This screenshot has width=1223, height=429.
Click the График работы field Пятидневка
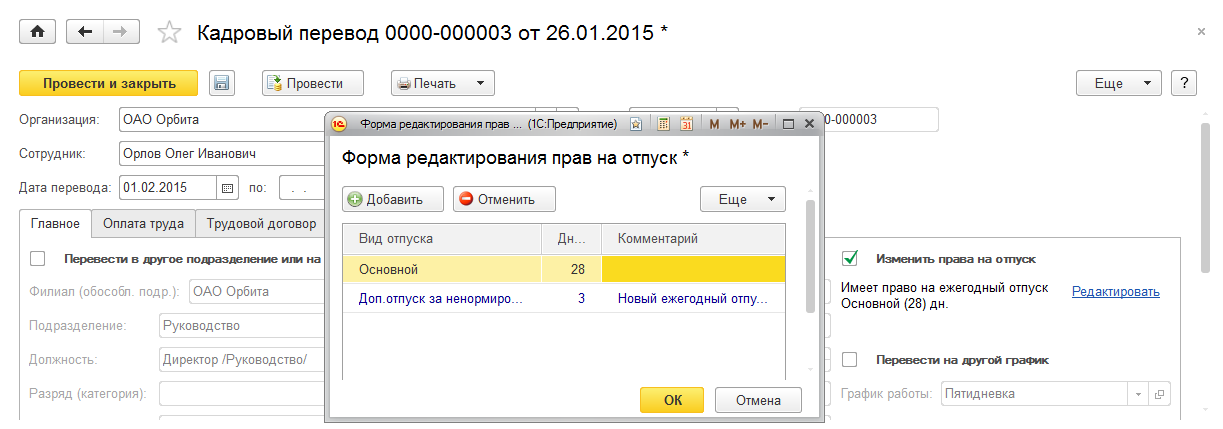(x=1036, y=394)
